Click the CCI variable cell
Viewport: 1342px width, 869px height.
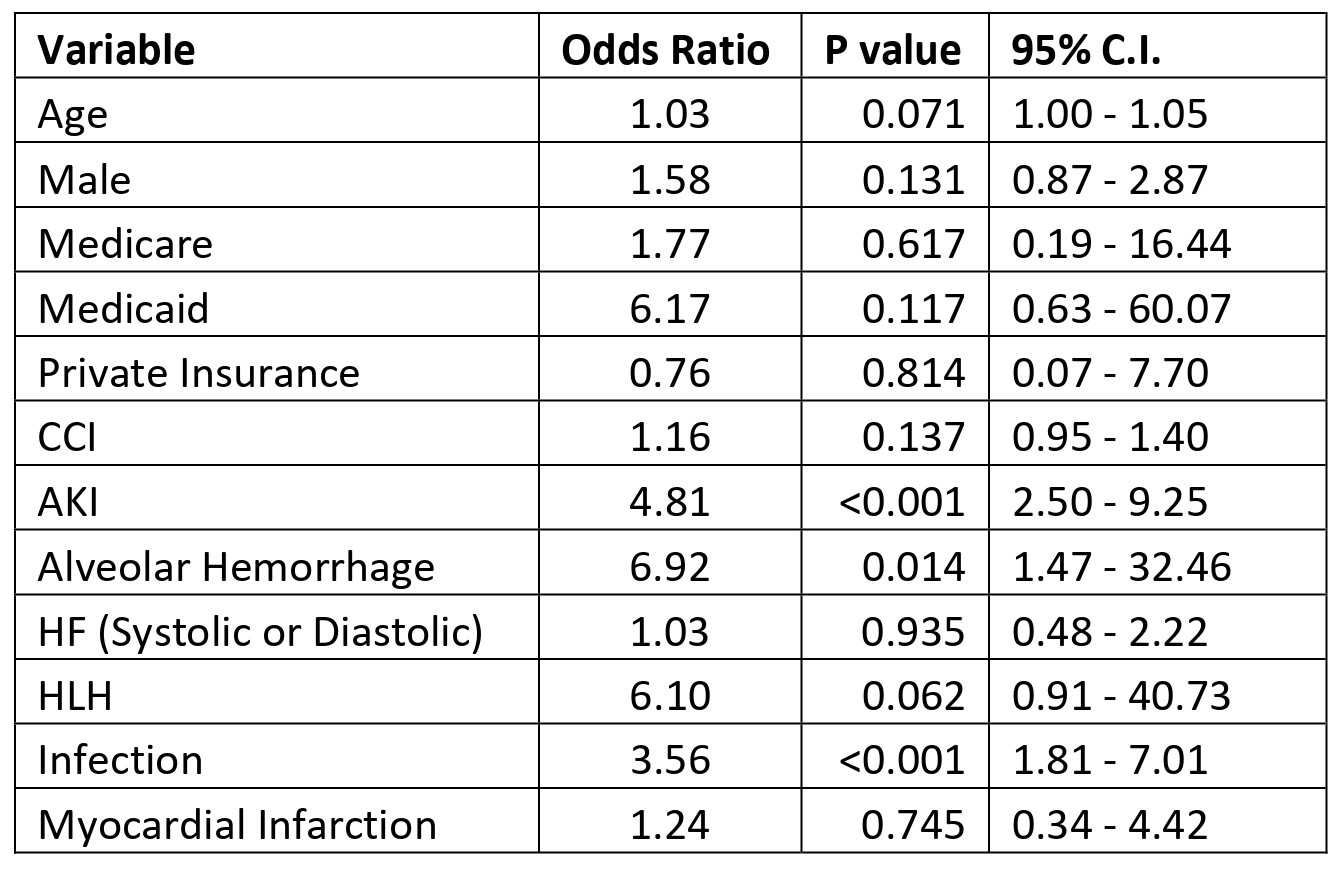coord(67,437)
